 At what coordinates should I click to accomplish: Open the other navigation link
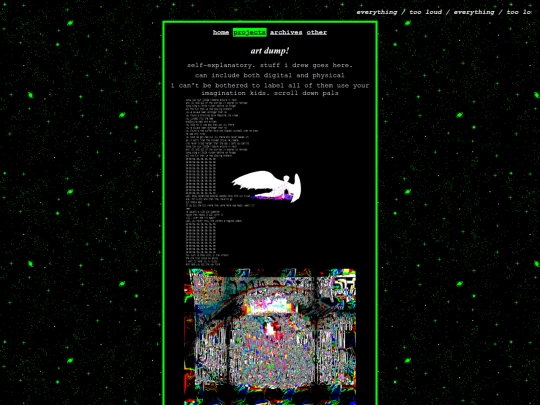pyautogui.click(x=317, y=32)
